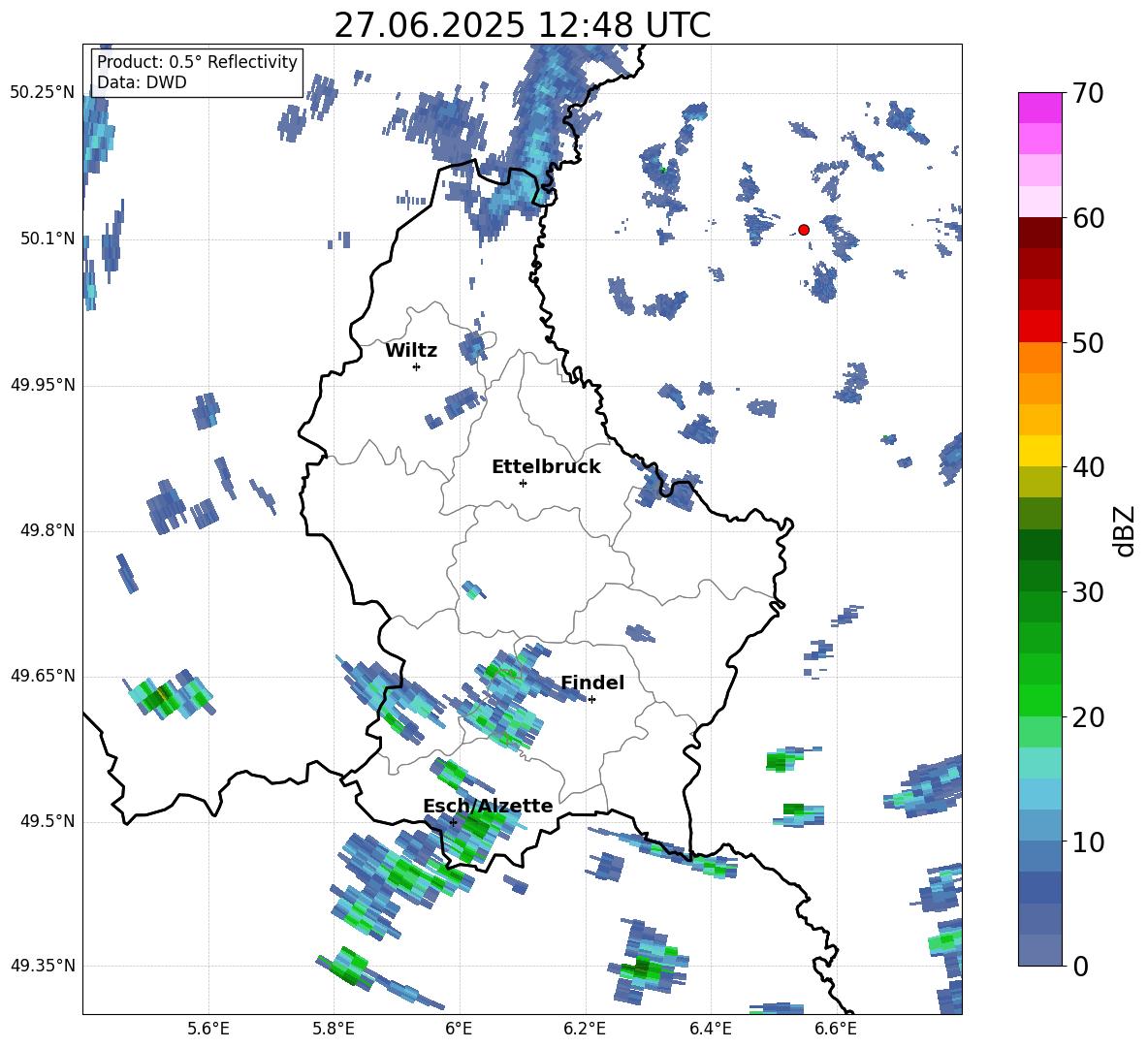Click the Data: DWD text

point(142,82)
